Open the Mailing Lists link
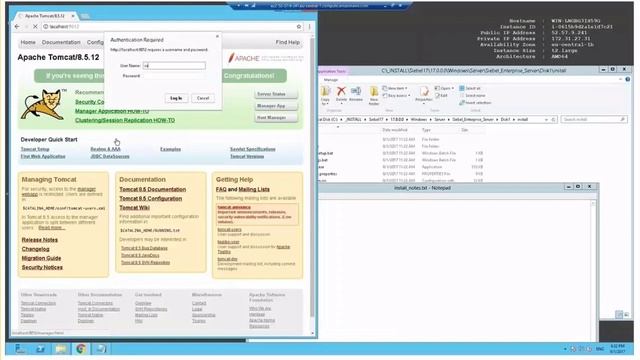Image resolution: width=640 pixels, height=360 pixels. coord(254,189)
